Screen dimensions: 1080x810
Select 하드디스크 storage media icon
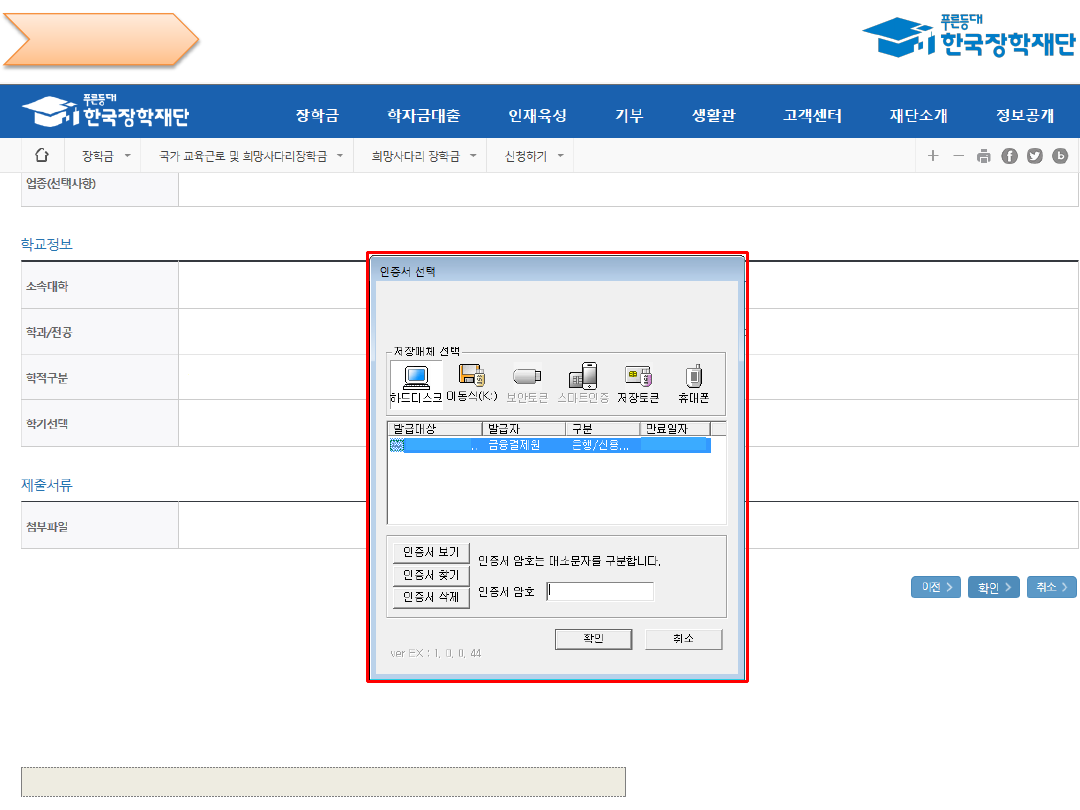[415, 384]
